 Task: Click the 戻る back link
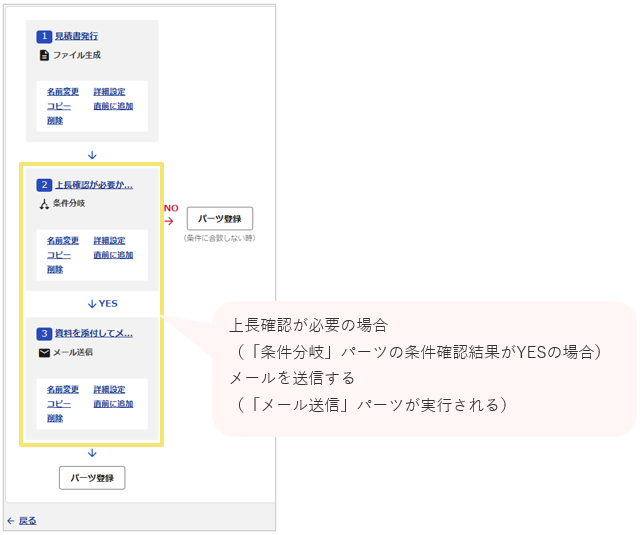[27, 521]
